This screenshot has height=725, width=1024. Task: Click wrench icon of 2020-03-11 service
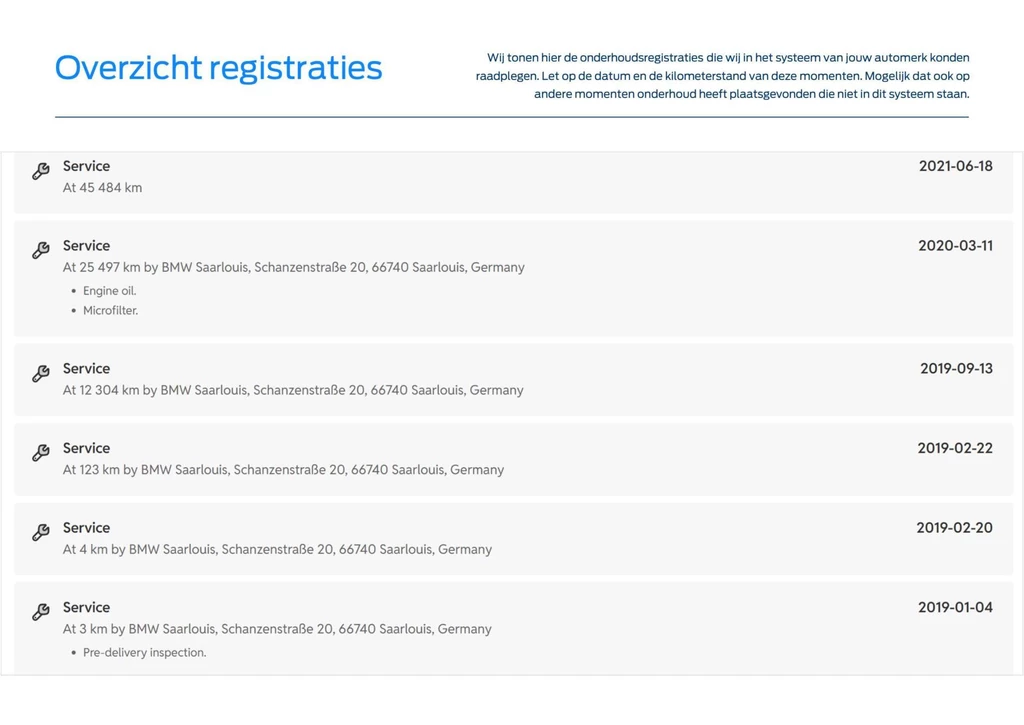pyautogui.click(x=40, y=250)
